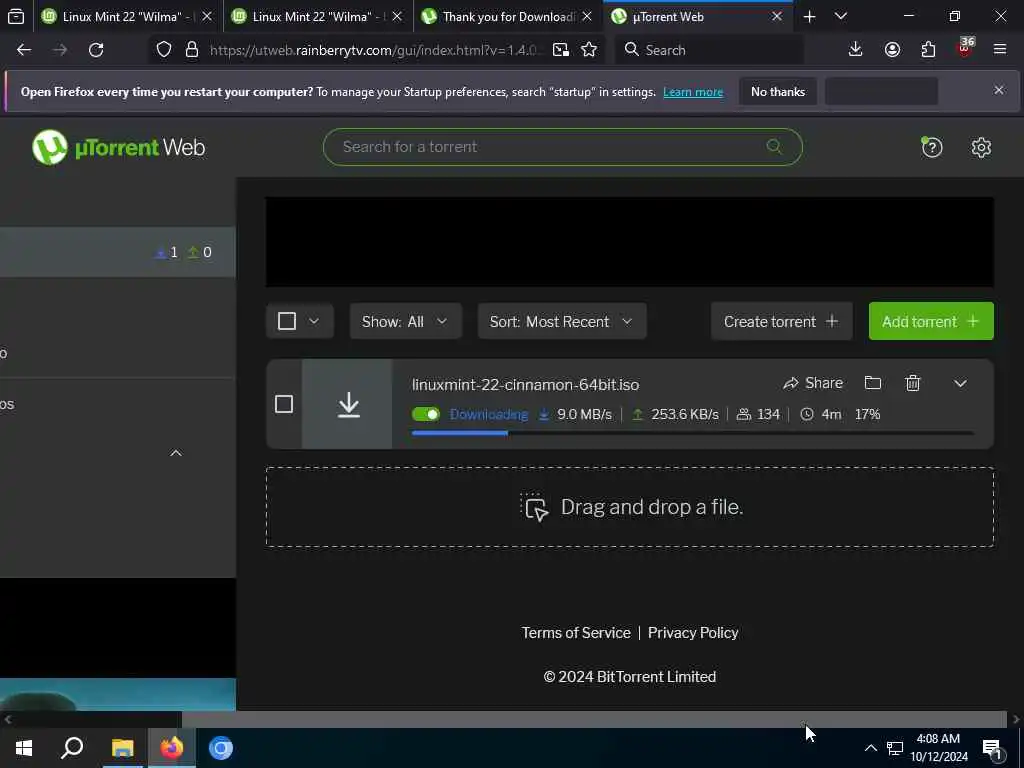The height and width of the screenshot is (768, 1024).
Task: Bookmark this page with the star
Action: 589,50
